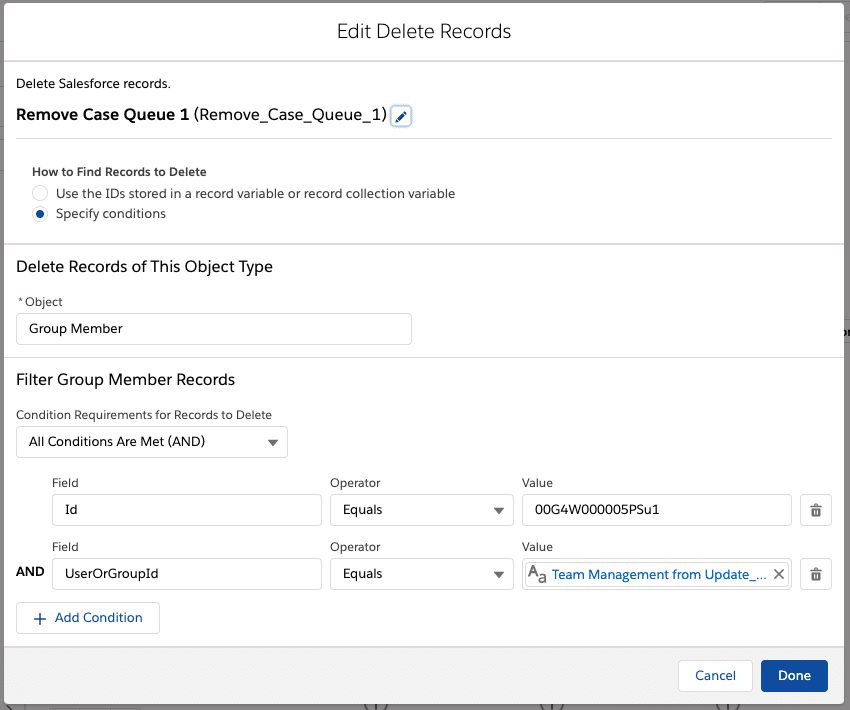The height and width of the screenshot is (710, 850).
Task: Select the Specify conditions radio button
Action: (40, 214)
